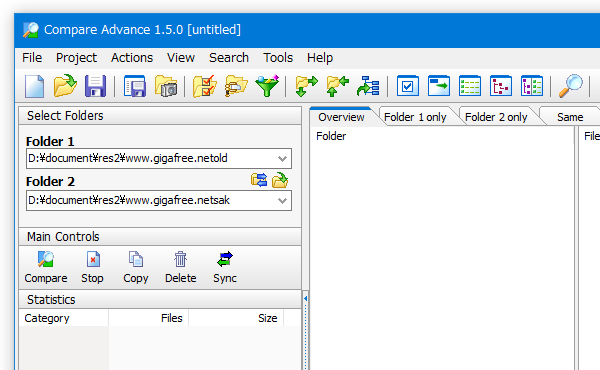Open the filter funnel icon

267,86
